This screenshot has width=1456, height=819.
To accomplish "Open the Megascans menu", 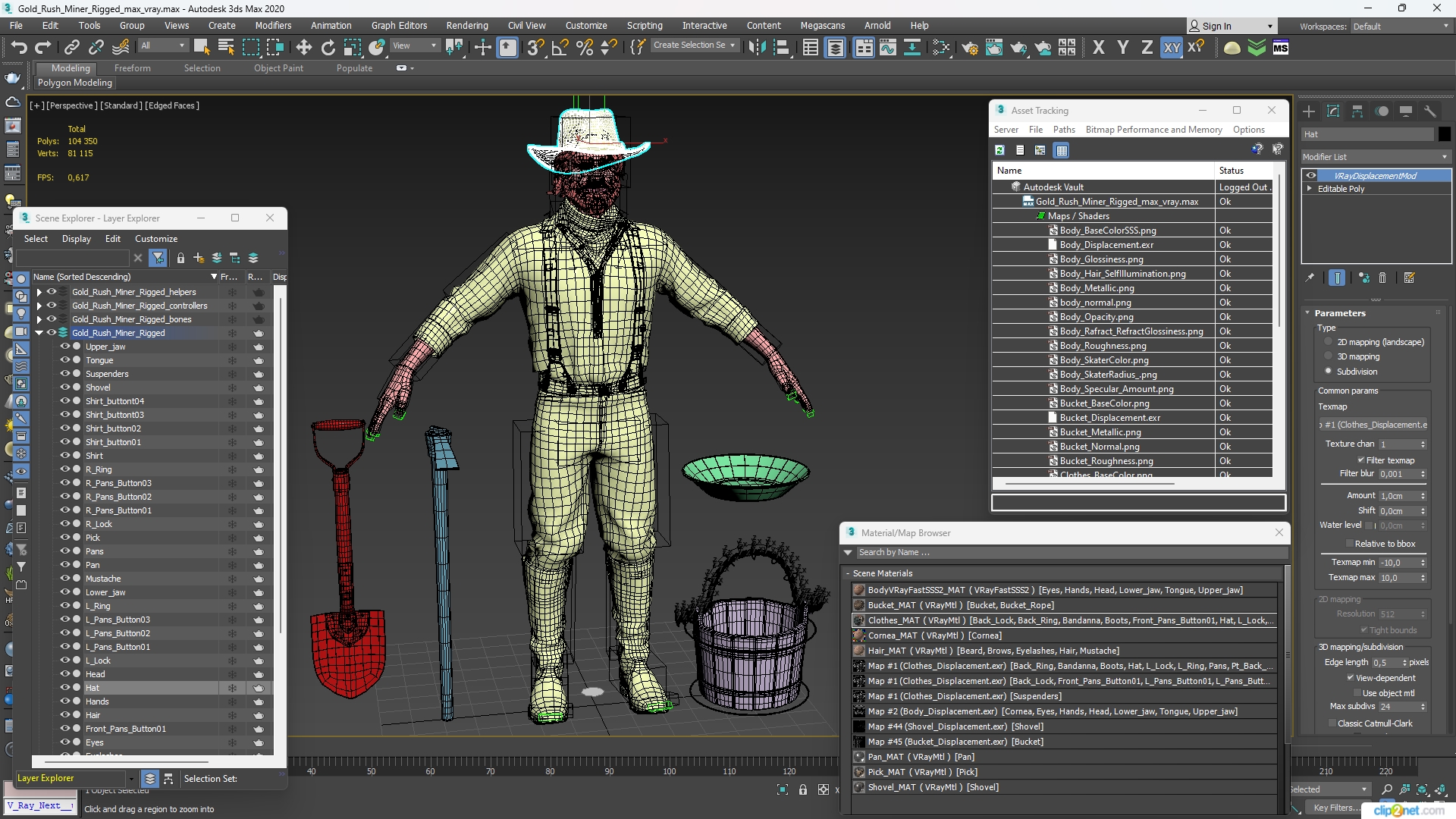I will 822,26.
